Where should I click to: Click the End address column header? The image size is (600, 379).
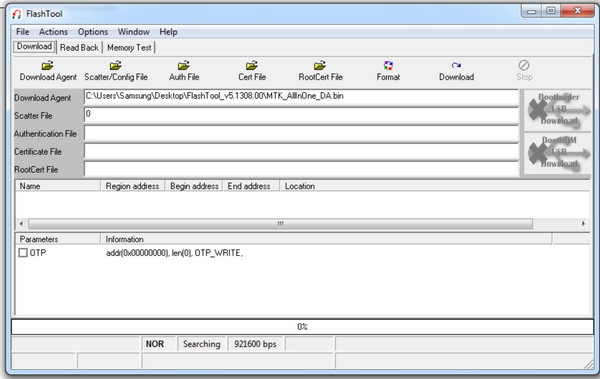click(x=251, y=186)
